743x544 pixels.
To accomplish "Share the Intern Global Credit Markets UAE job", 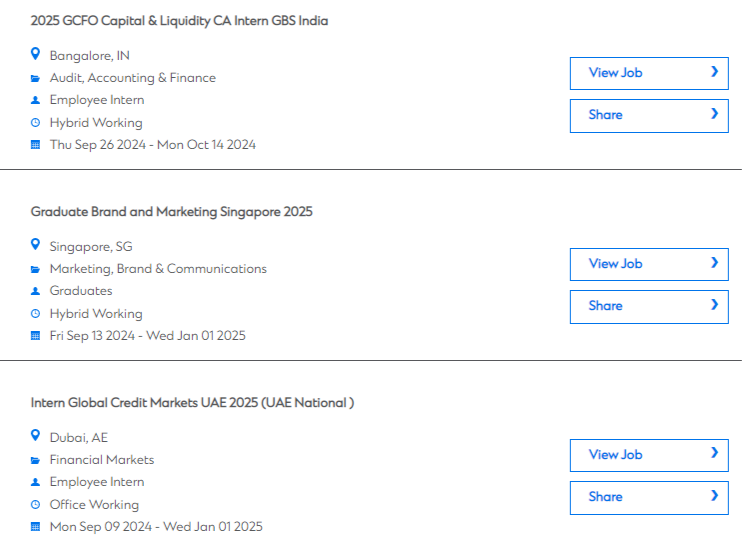I will (x=649, y=498).
